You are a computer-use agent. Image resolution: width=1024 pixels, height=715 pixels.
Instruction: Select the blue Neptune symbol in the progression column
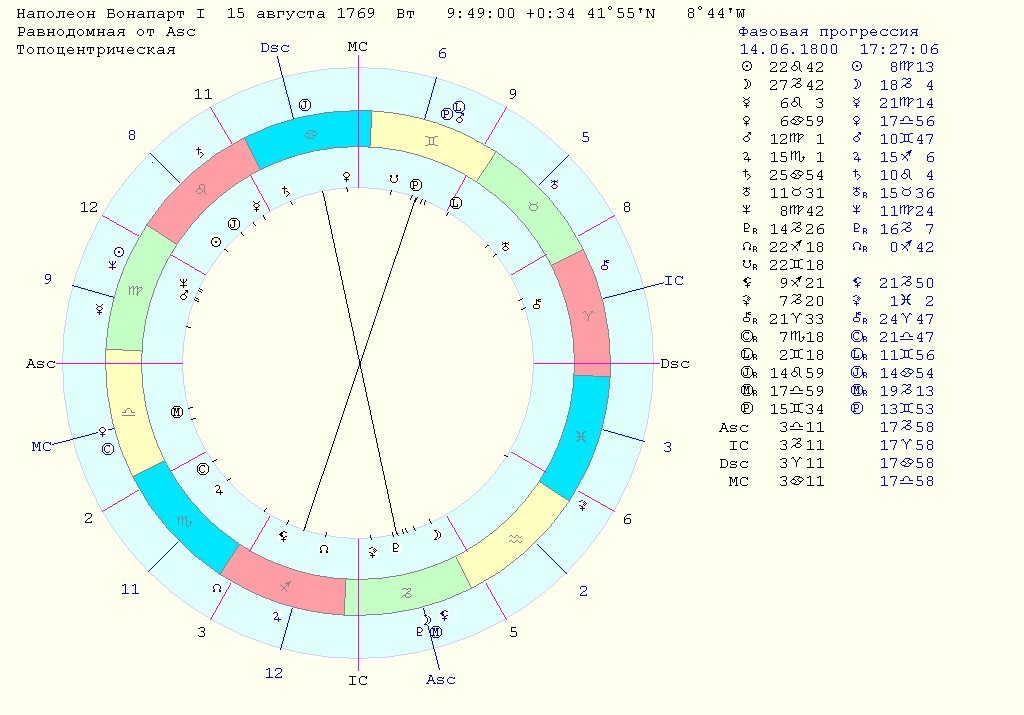857,210
